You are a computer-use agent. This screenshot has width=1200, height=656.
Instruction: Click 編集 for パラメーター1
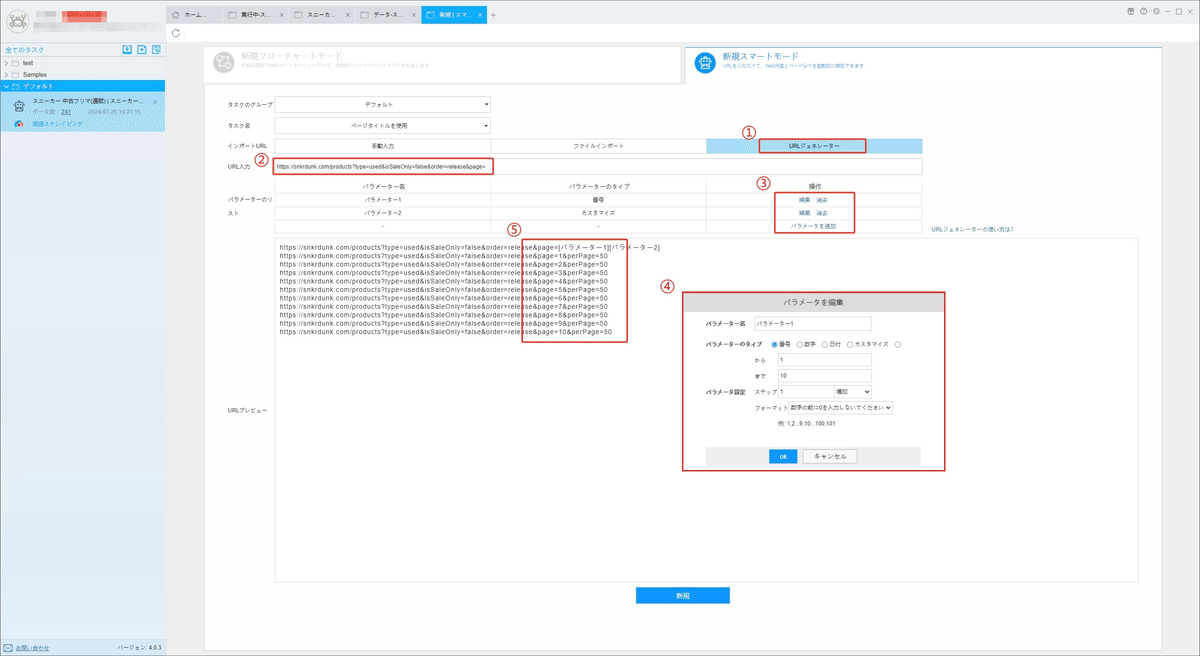click(x=805, y=200)
